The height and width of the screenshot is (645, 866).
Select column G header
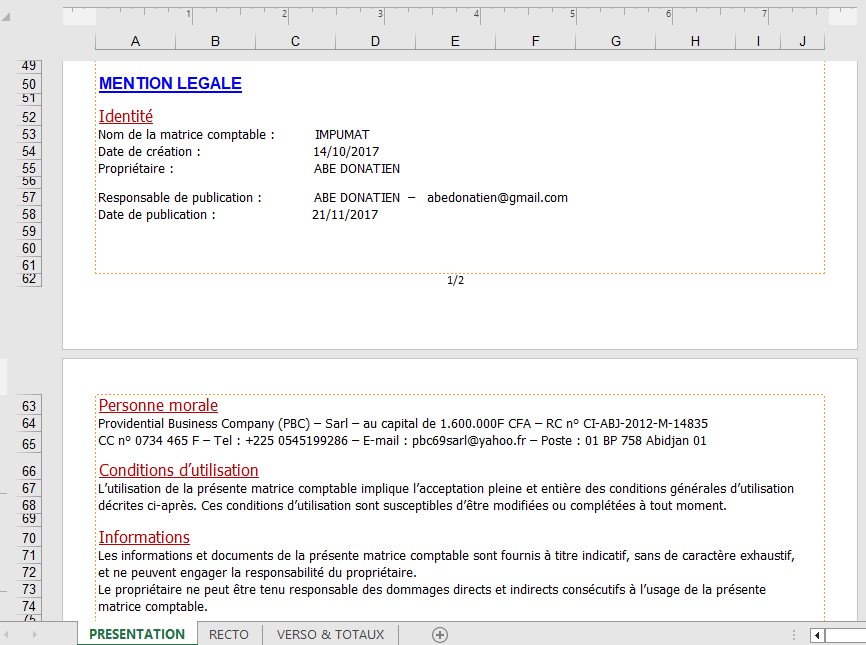click(x=616, y=41)
